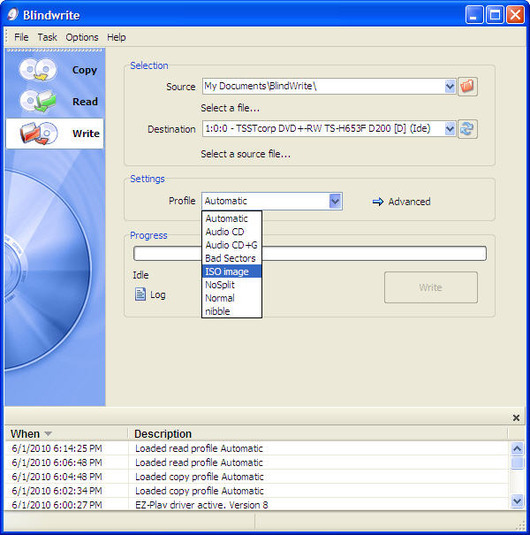Click the log scrollbar down arrow

[x=517, y=501]
